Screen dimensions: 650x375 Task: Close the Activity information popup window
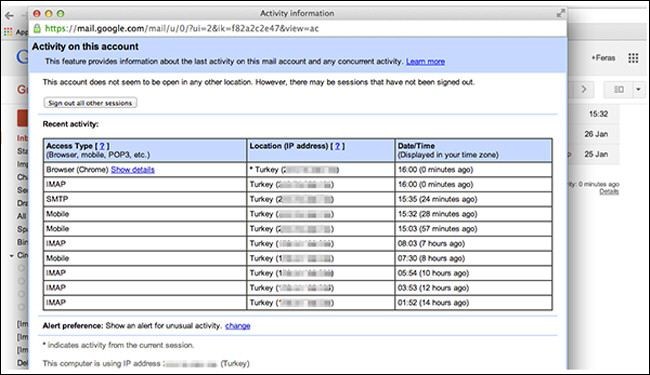point(36,13)
